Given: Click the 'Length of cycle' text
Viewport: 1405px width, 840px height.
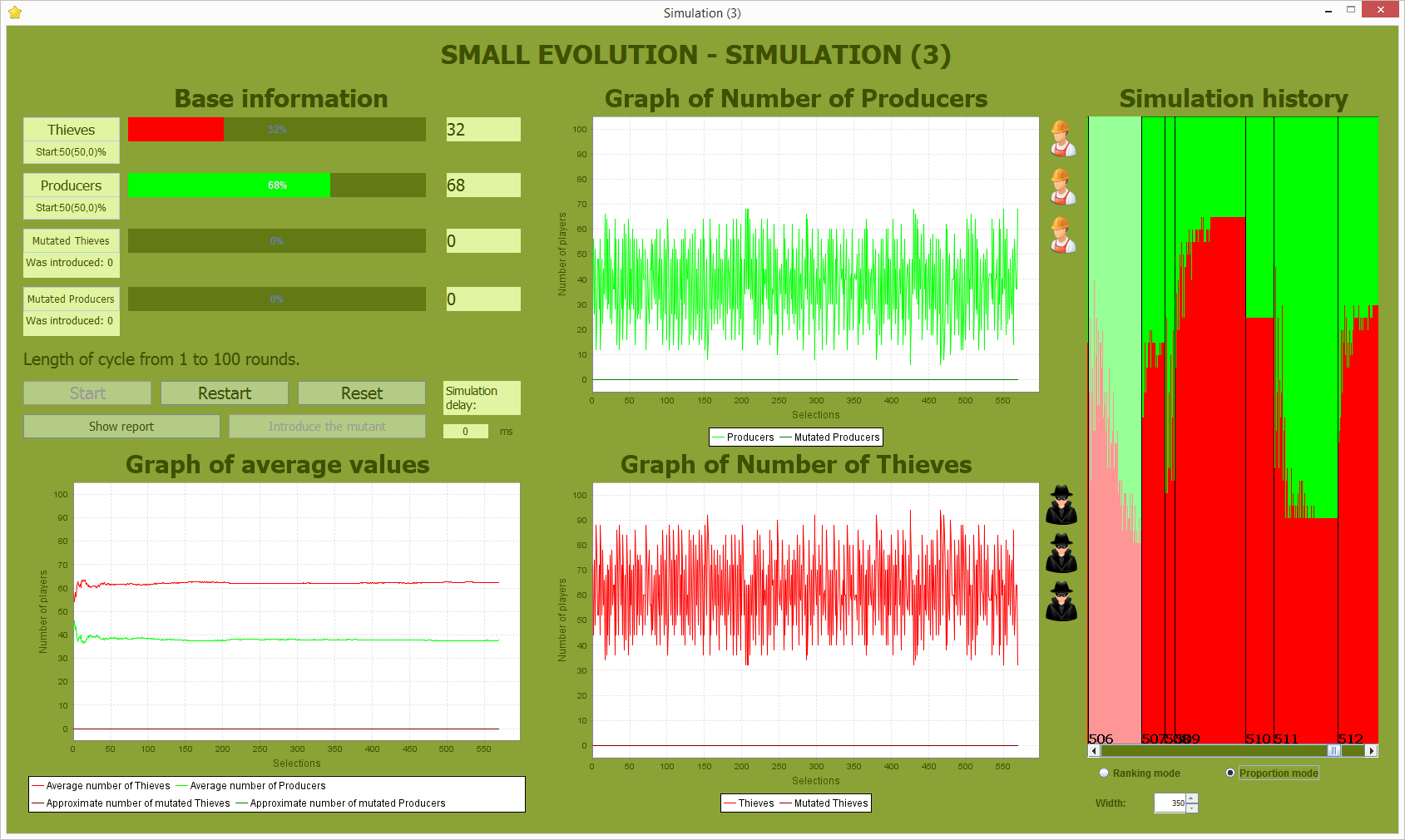Looking at the screenshot, I should (161, 359).
